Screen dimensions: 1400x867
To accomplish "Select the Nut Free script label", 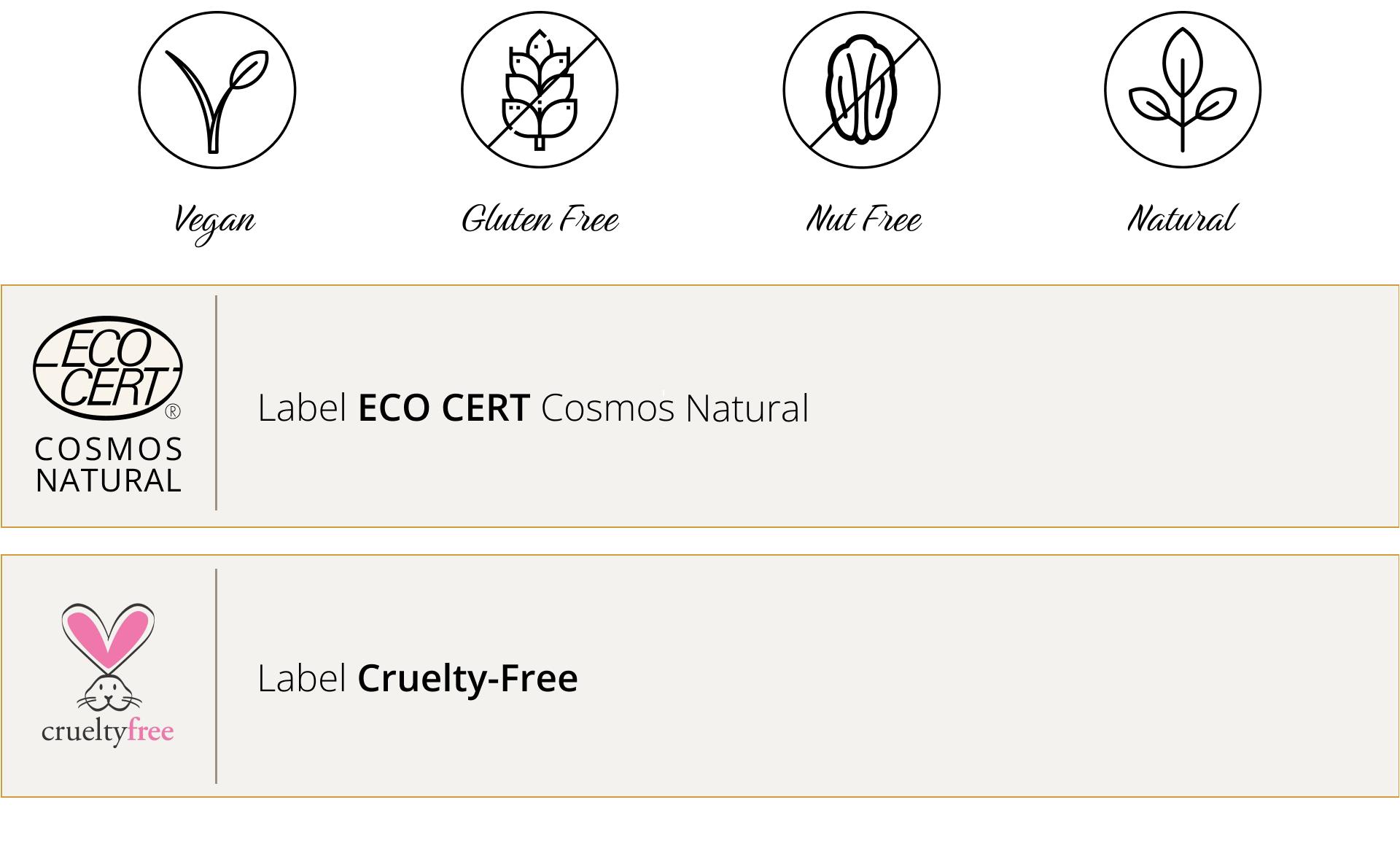I will [863, 219].
